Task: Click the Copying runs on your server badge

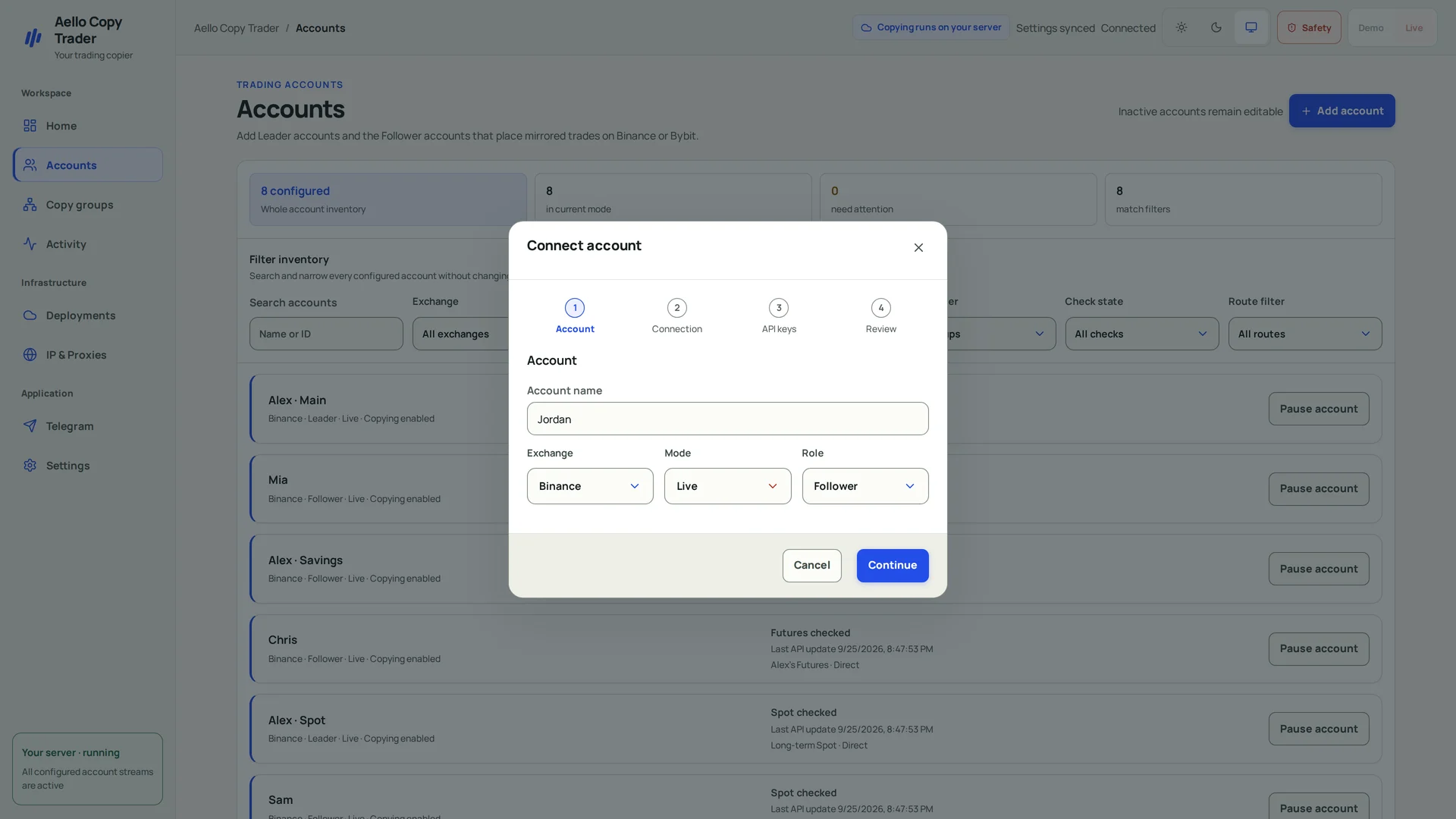Action: pos(931,27)
